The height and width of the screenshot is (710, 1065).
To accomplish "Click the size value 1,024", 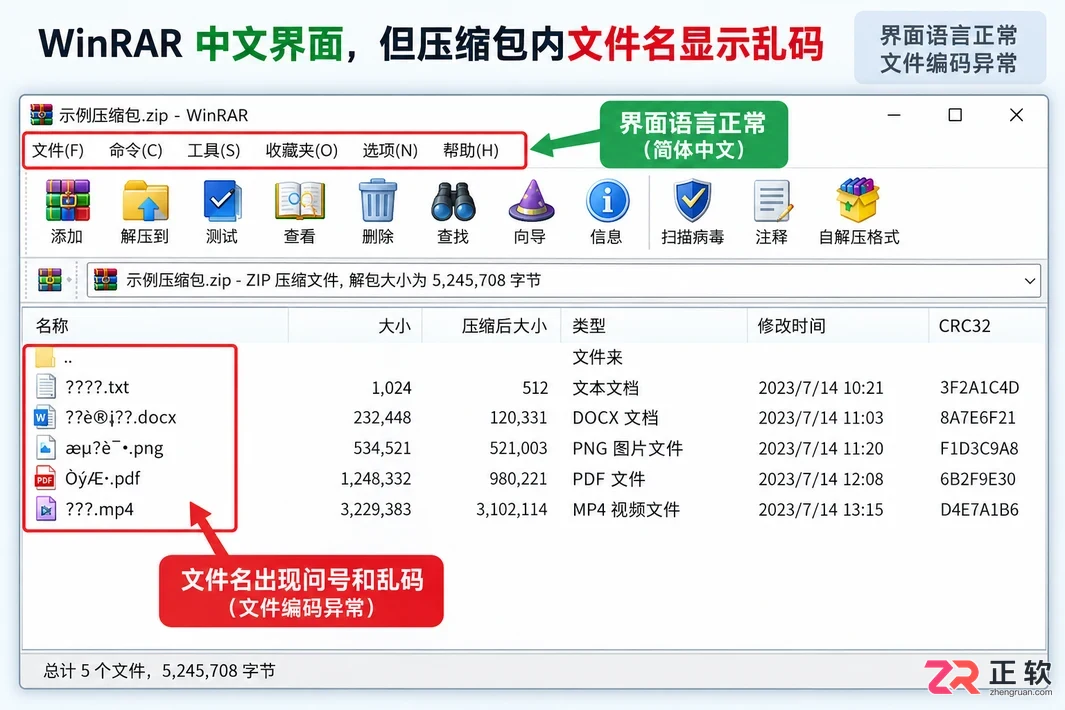I will click(391, 388).
